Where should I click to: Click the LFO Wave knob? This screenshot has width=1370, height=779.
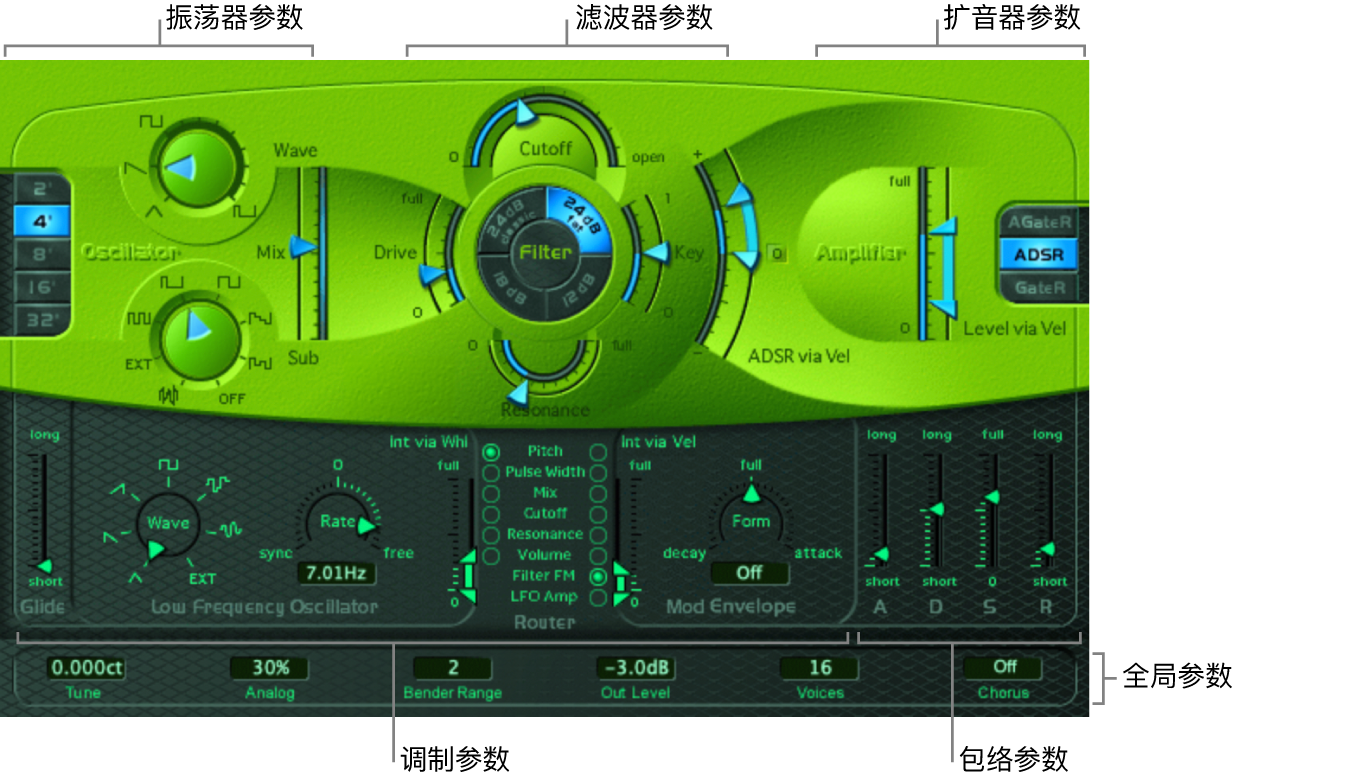click(167, 523)
